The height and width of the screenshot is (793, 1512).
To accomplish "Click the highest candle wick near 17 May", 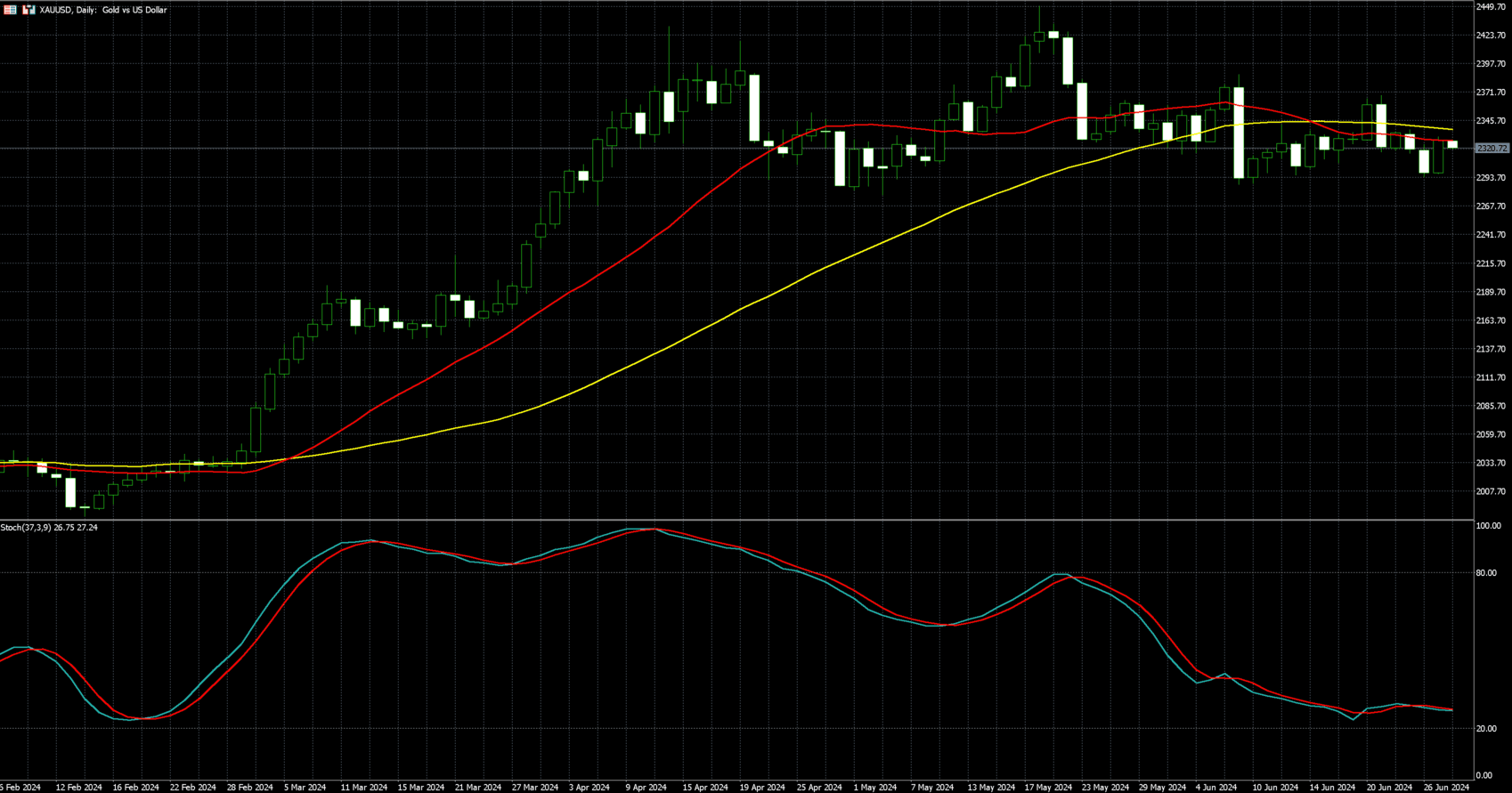I will (x=1039, y=18).
